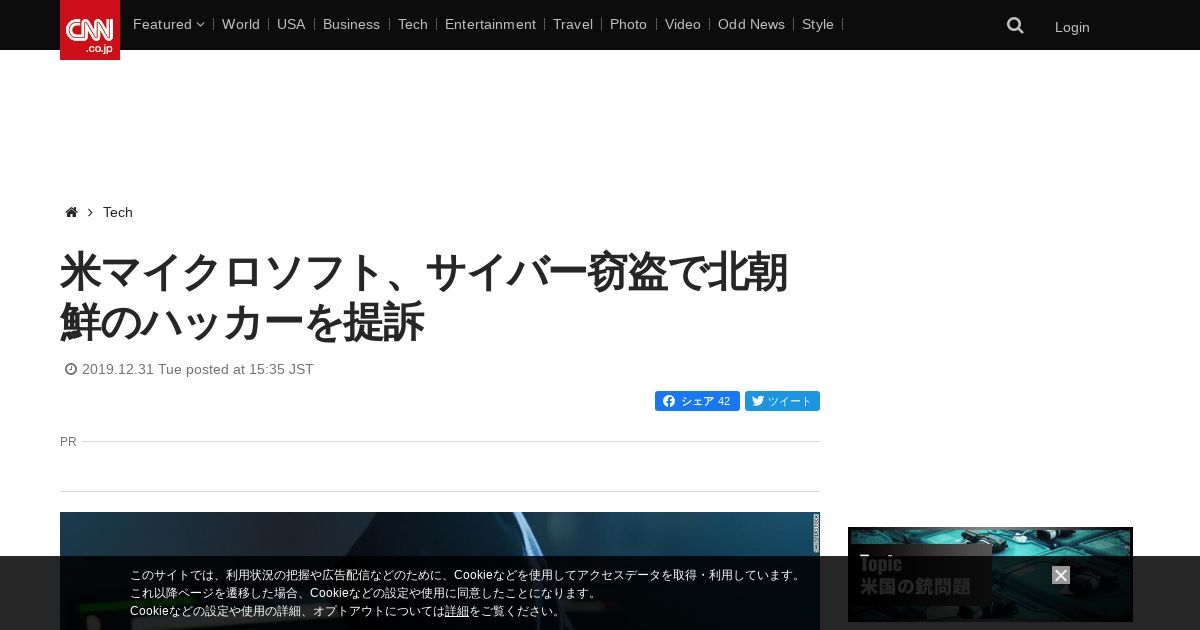1200x630 pixels.
Task: Click the Tech breadcrumb link
Action: (118, 212)
